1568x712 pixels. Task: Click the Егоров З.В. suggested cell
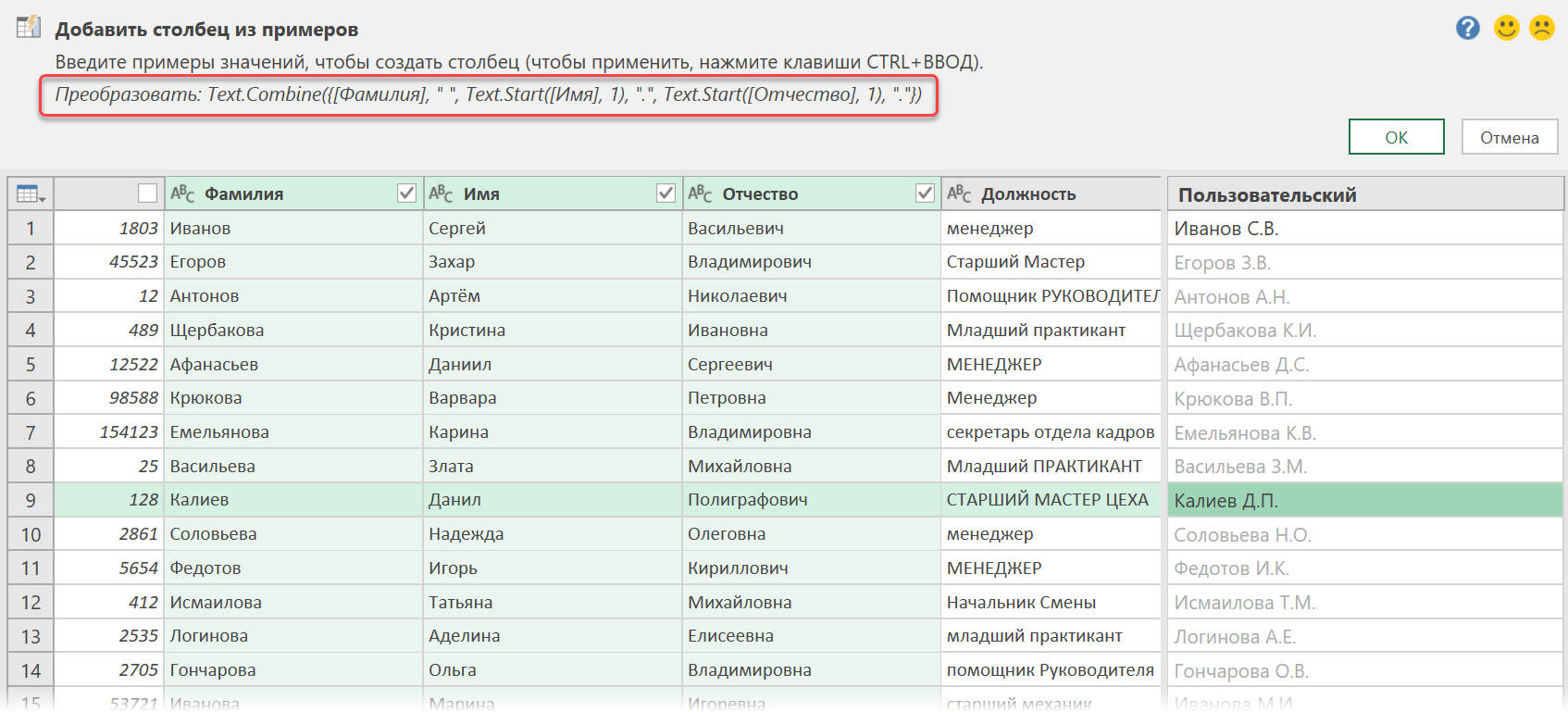(x=1365, y=262)
